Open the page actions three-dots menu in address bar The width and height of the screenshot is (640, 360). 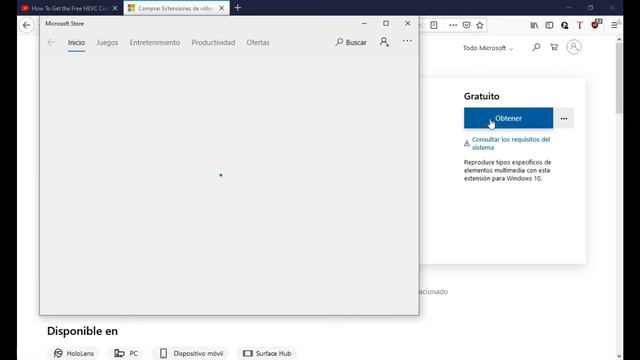(x=453, y=25)
